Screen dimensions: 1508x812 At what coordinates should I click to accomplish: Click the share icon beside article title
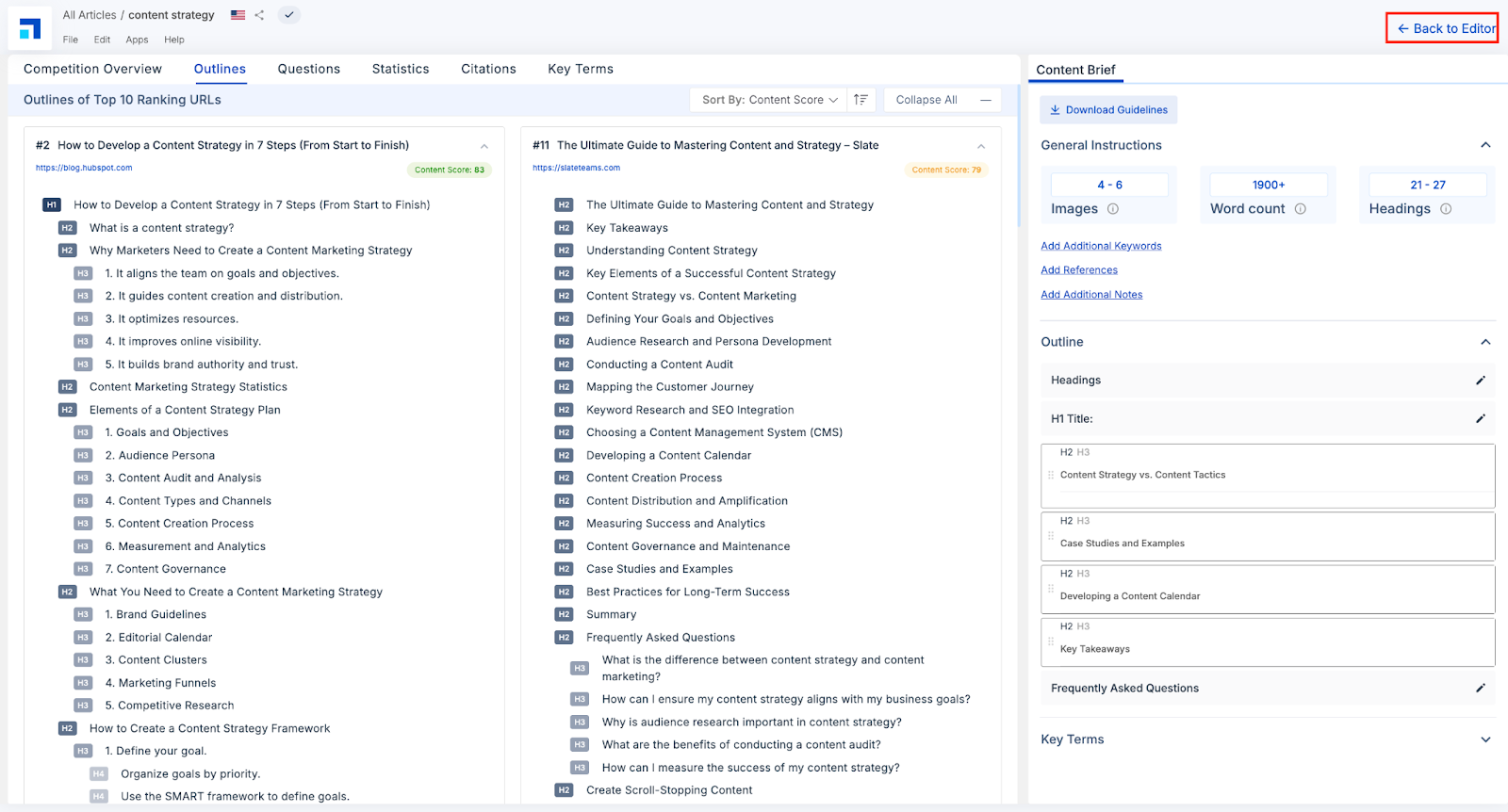tap(259, 15)
